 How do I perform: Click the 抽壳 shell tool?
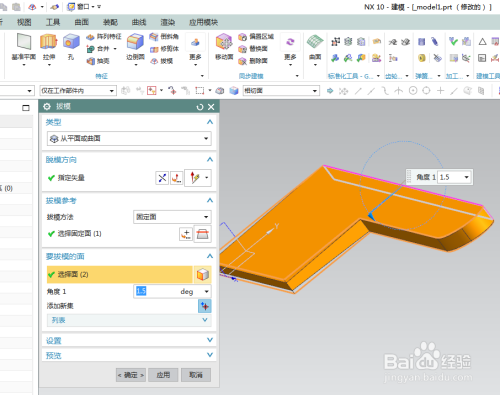pyautogui.click(x=98, y=61)
